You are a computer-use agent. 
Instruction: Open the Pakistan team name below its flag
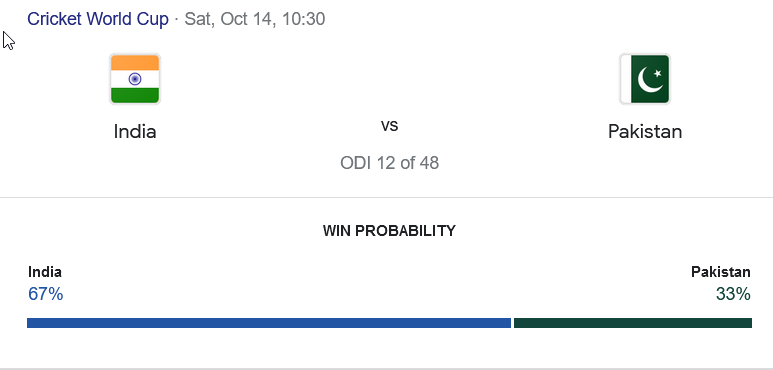[x=645, y=132]
